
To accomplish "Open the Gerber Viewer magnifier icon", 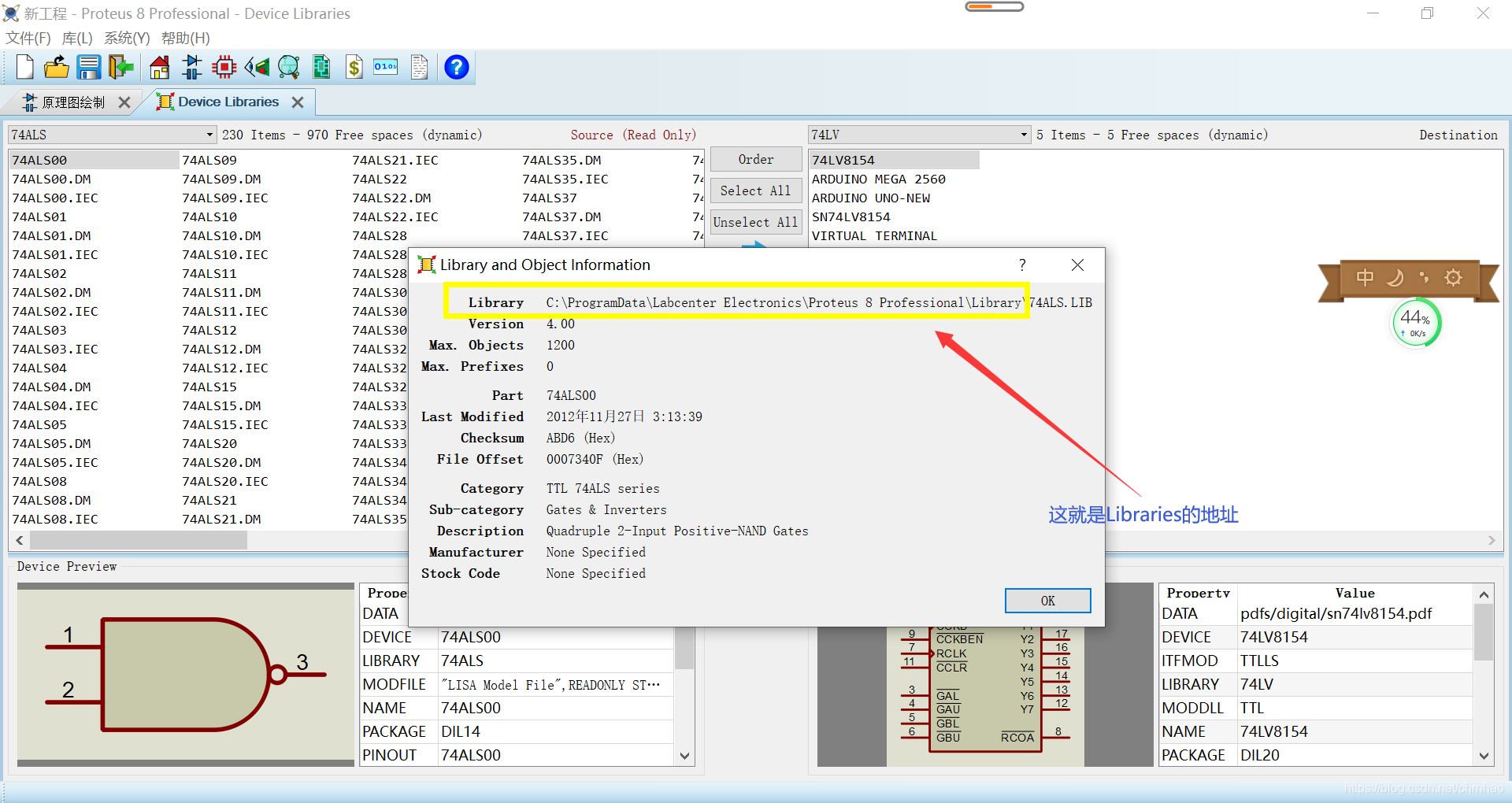I will tap(289, 68).
